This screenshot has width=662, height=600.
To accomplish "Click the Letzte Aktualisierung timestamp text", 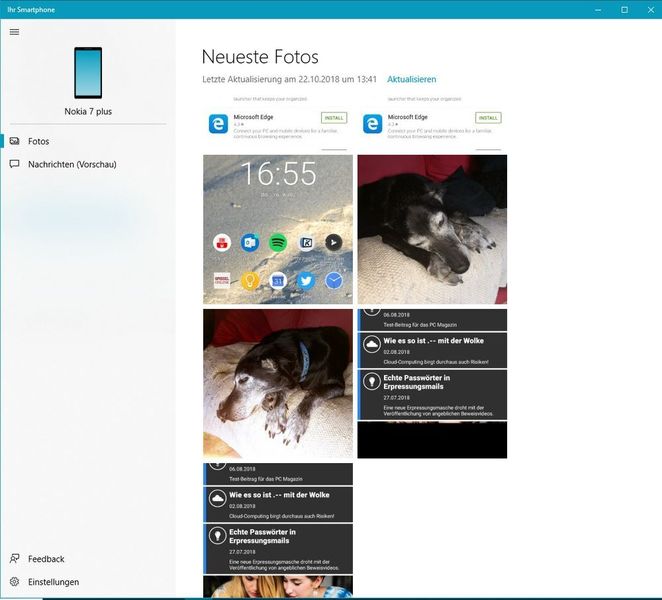I will [x=289, y=79].
